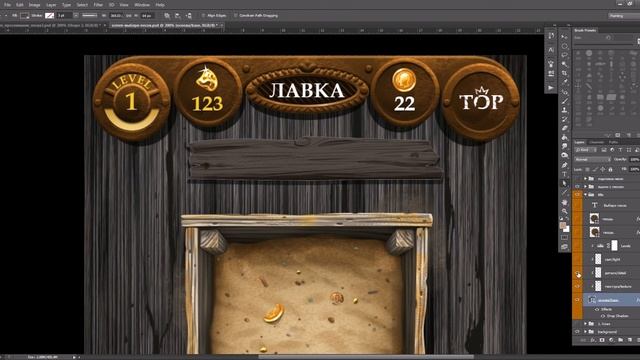
Task: Create new adjustment layer icon
Action: pyautogui.click(x=611, y=340)
